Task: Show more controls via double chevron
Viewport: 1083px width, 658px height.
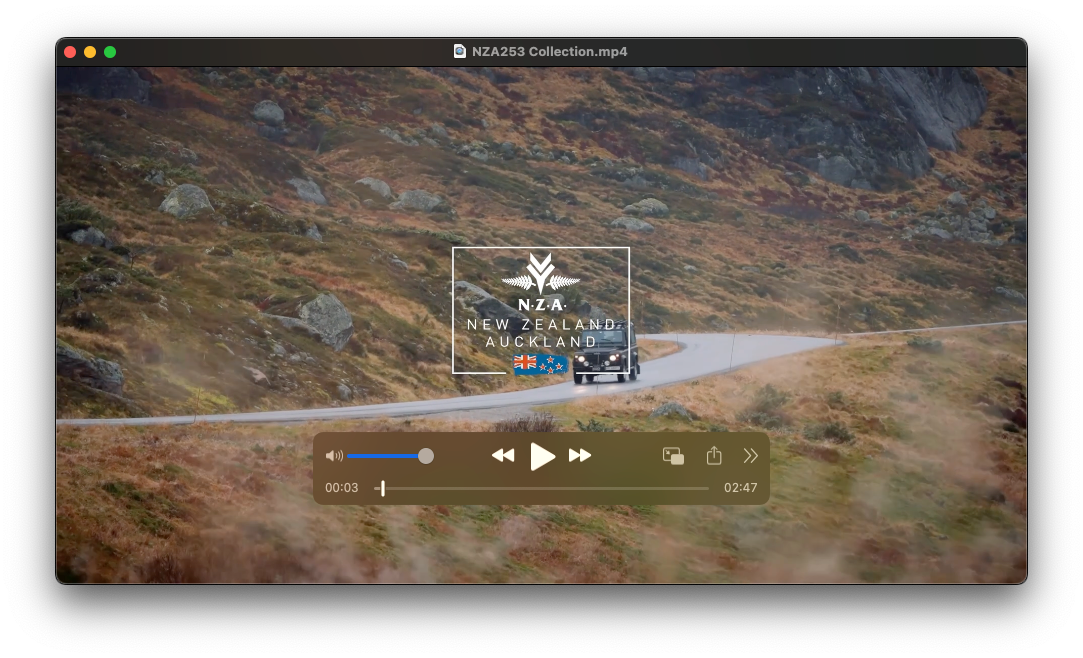Action: [751, 456]
